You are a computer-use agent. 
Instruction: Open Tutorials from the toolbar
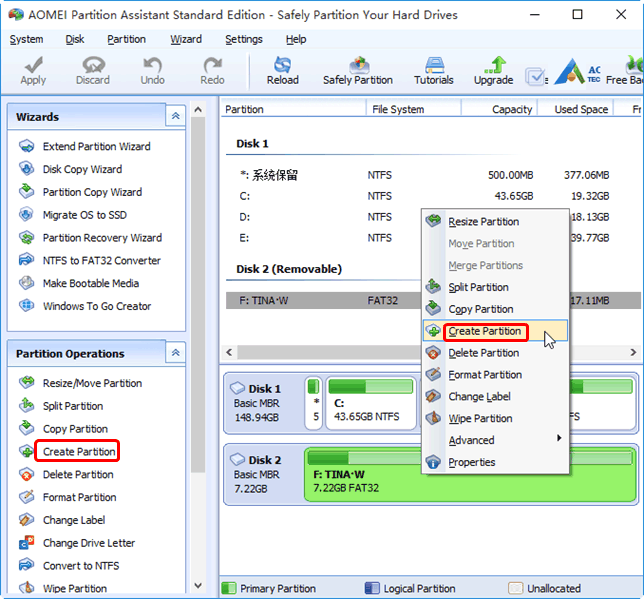click(434, 70)
